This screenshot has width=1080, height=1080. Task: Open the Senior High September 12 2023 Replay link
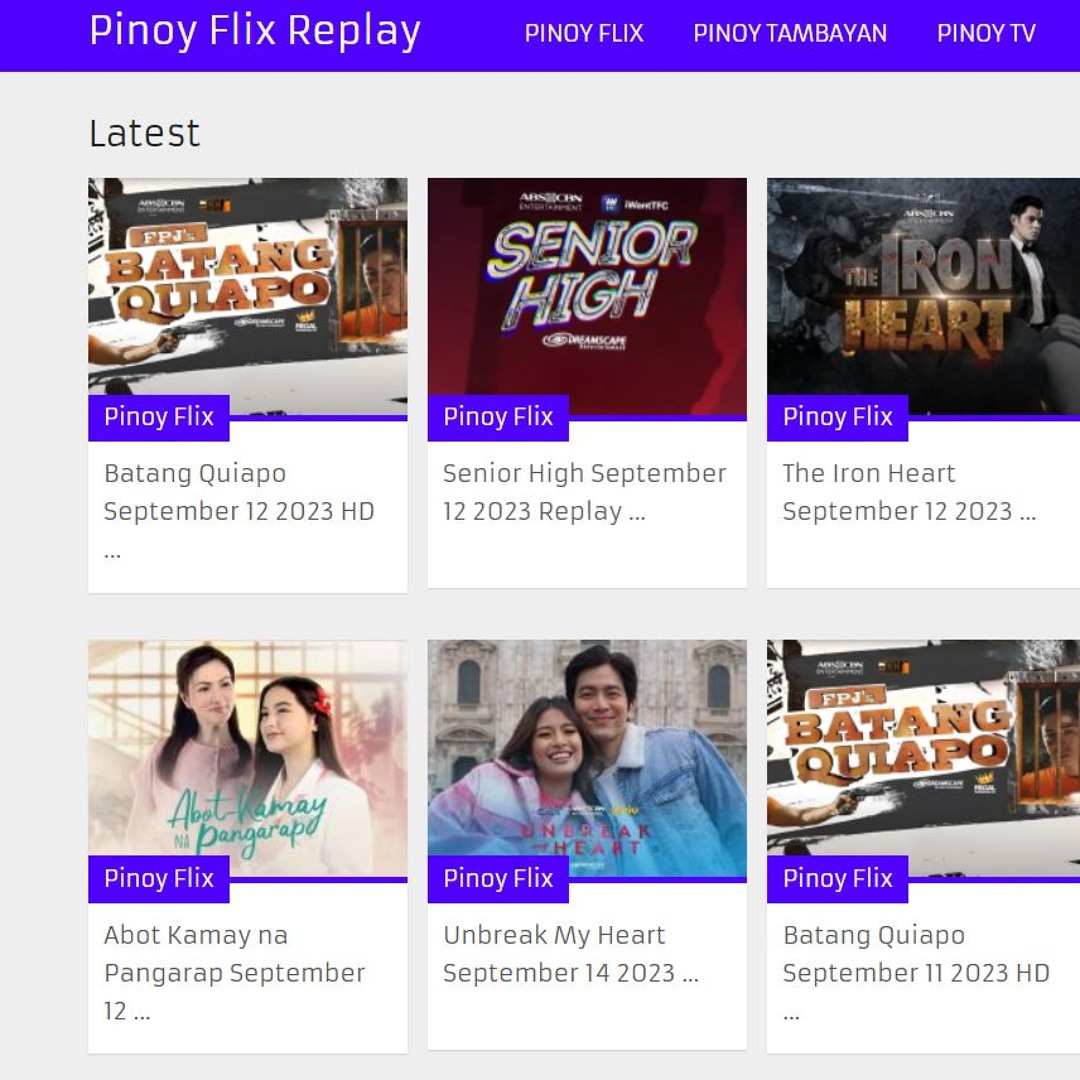583,492
